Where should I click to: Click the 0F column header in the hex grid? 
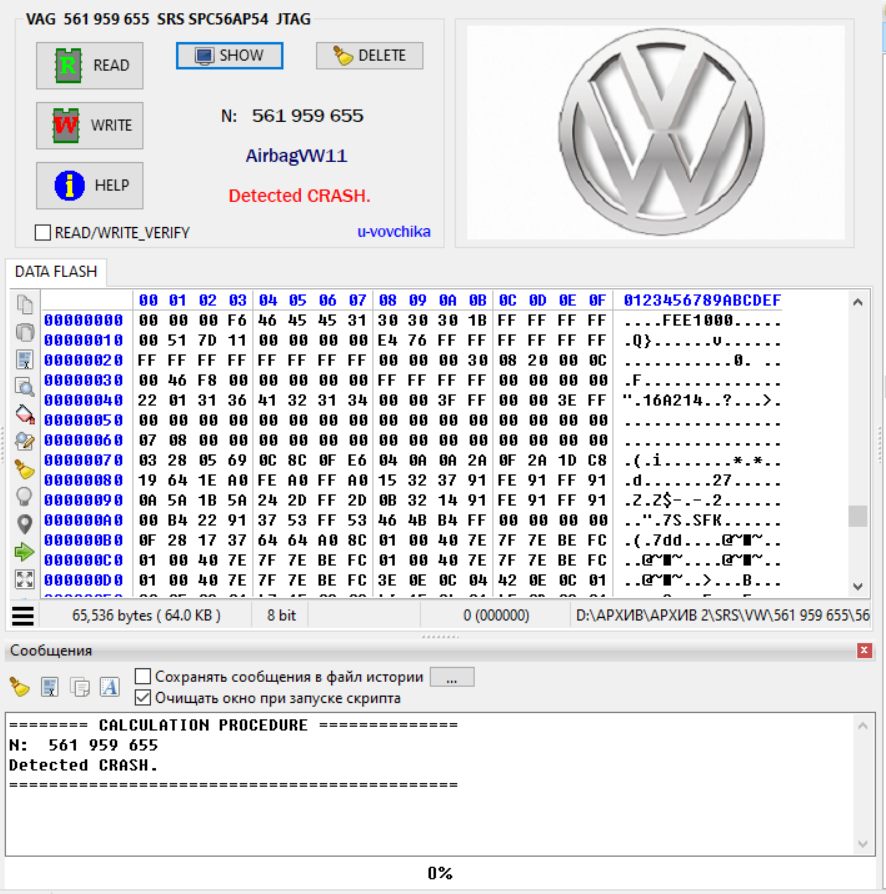click(x=597, y=300)
